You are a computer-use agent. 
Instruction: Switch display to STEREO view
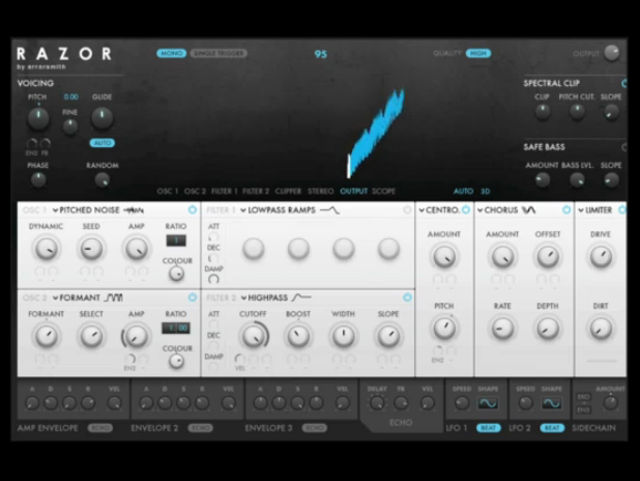(320, 191)
